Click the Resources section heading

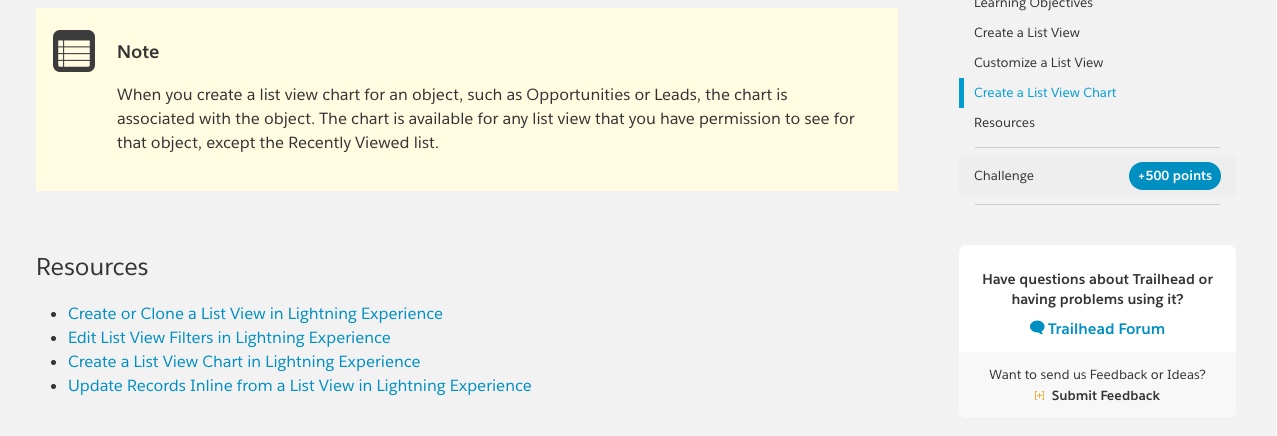92,267
